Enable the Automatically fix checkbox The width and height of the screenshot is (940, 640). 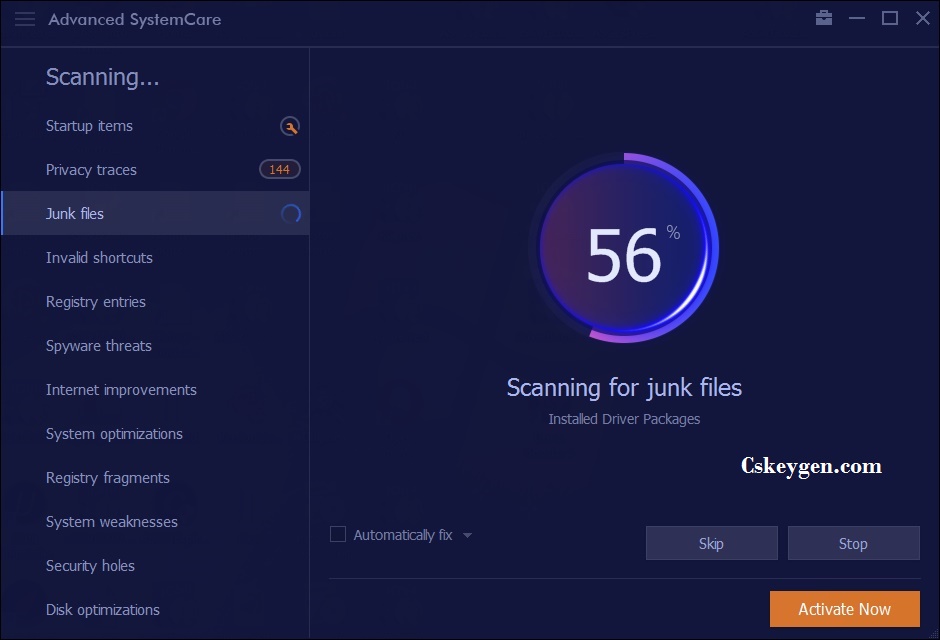tap(338, 534)
